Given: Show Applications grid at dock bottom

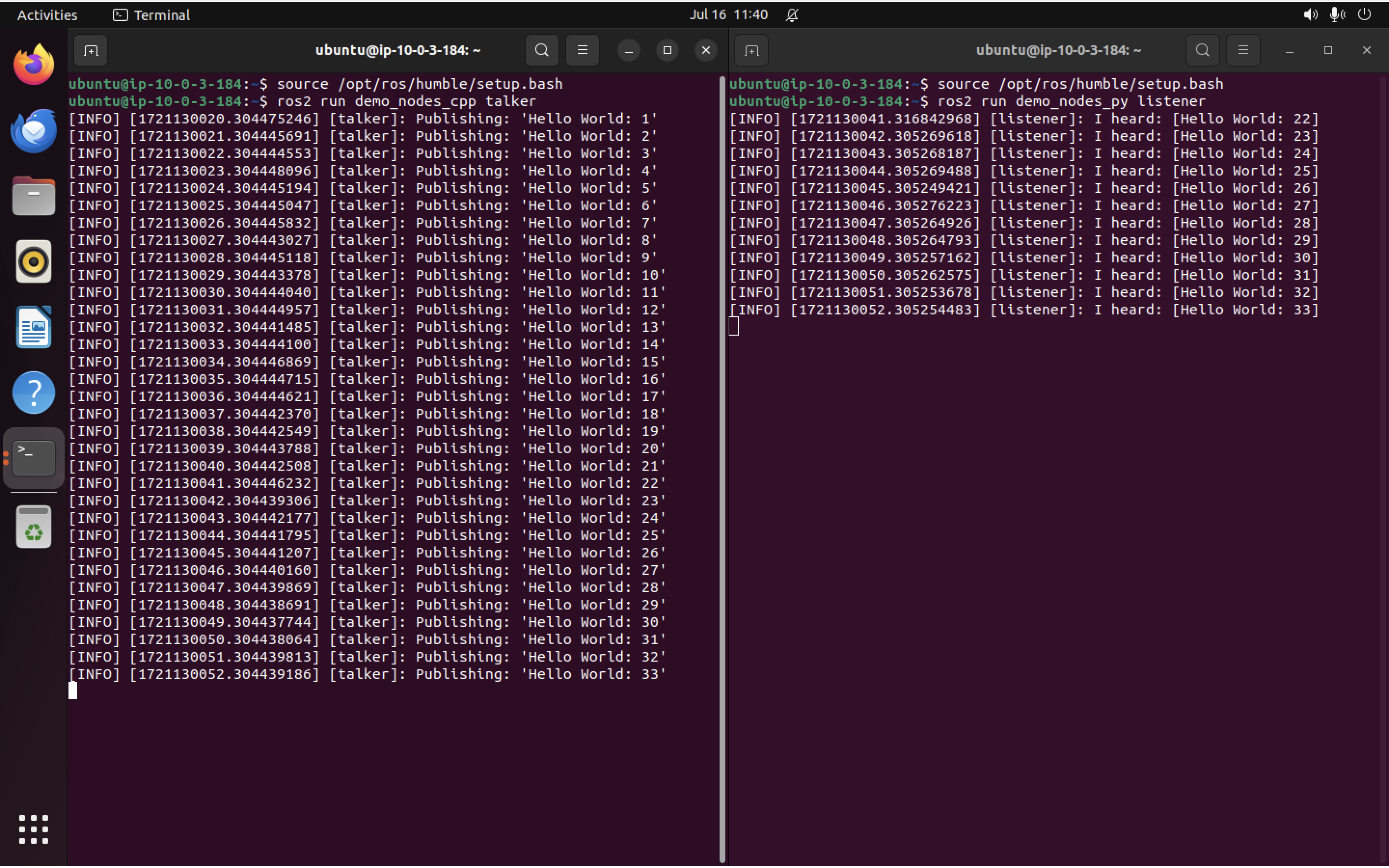Looking at the screenshot, I should pyautogui.click(x=33, y=829).
